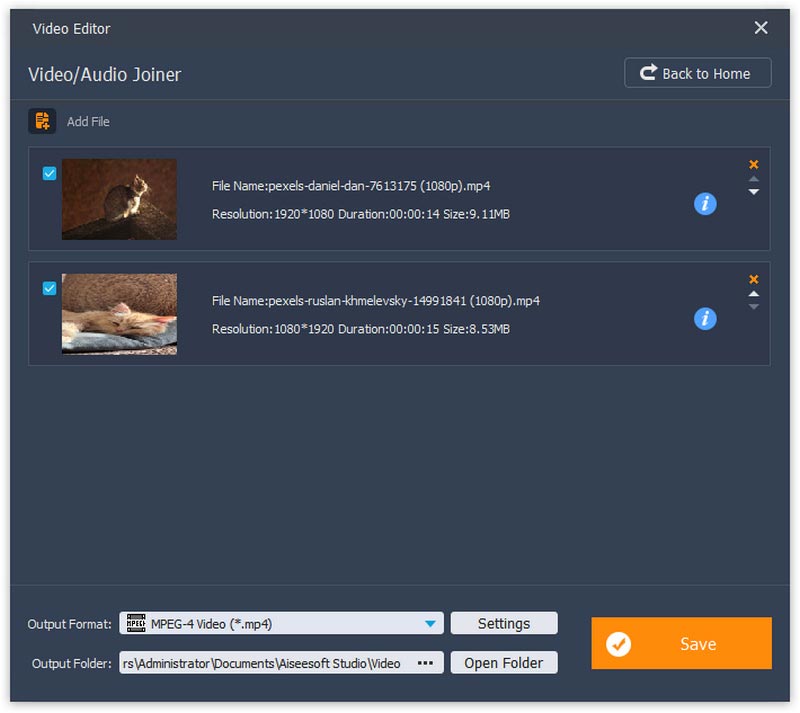Close the Video Editor window
The image size is (800, 713).
click(x=761, y=28)
